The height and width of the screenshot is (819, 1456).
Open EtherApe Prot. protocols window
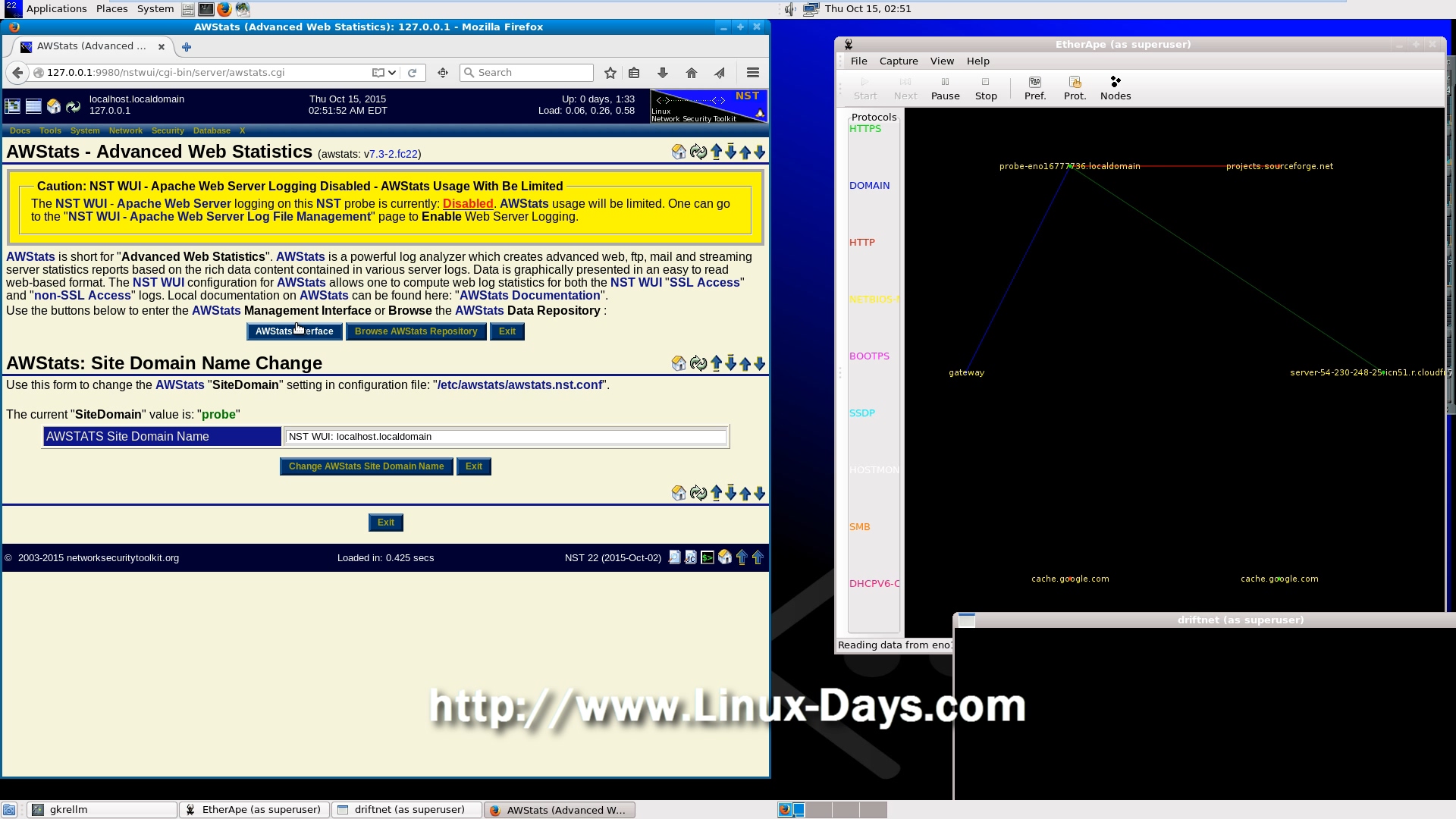[1075, 89]
